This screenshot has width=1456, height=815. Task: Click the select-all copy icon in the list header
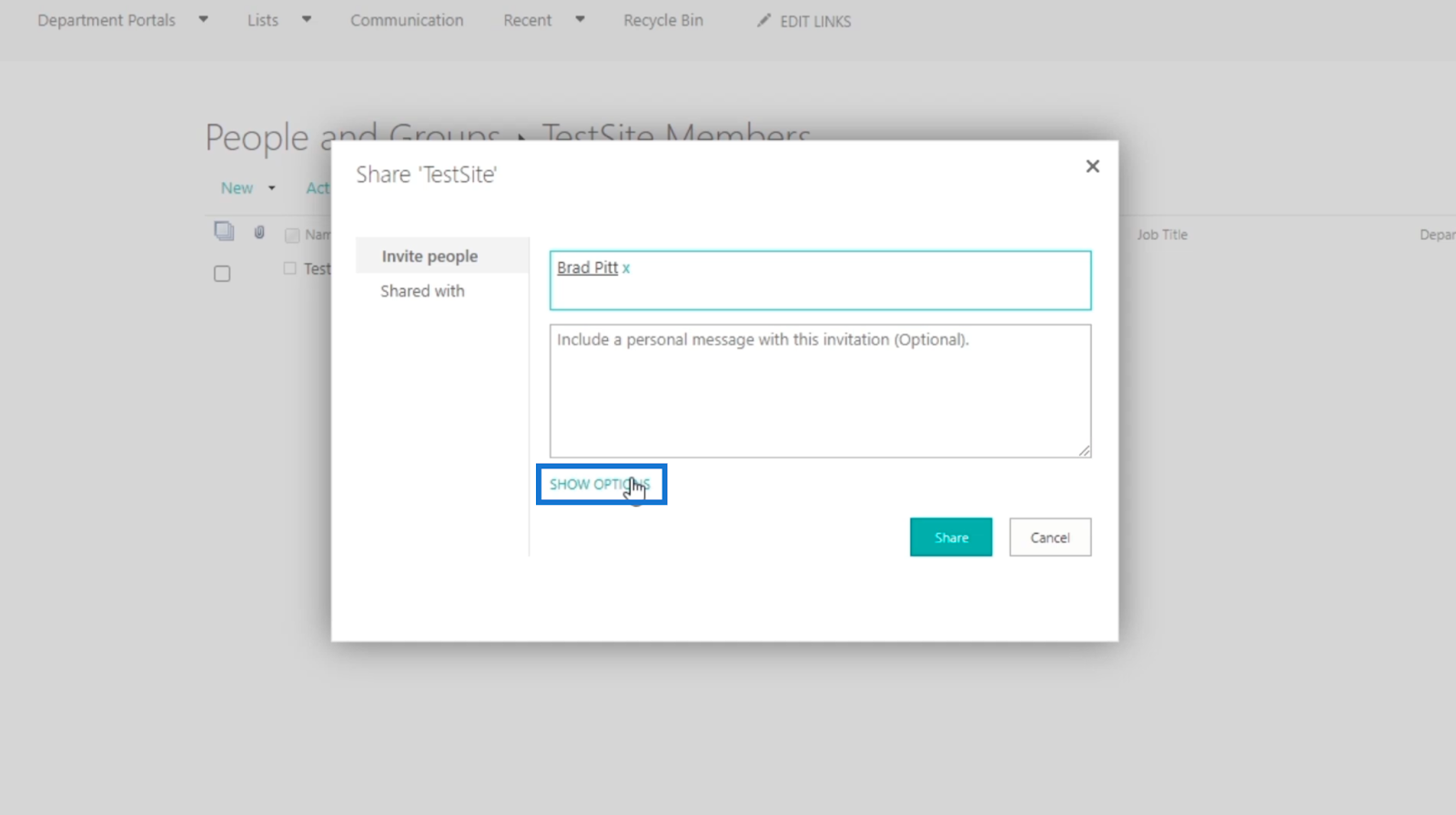224,231
